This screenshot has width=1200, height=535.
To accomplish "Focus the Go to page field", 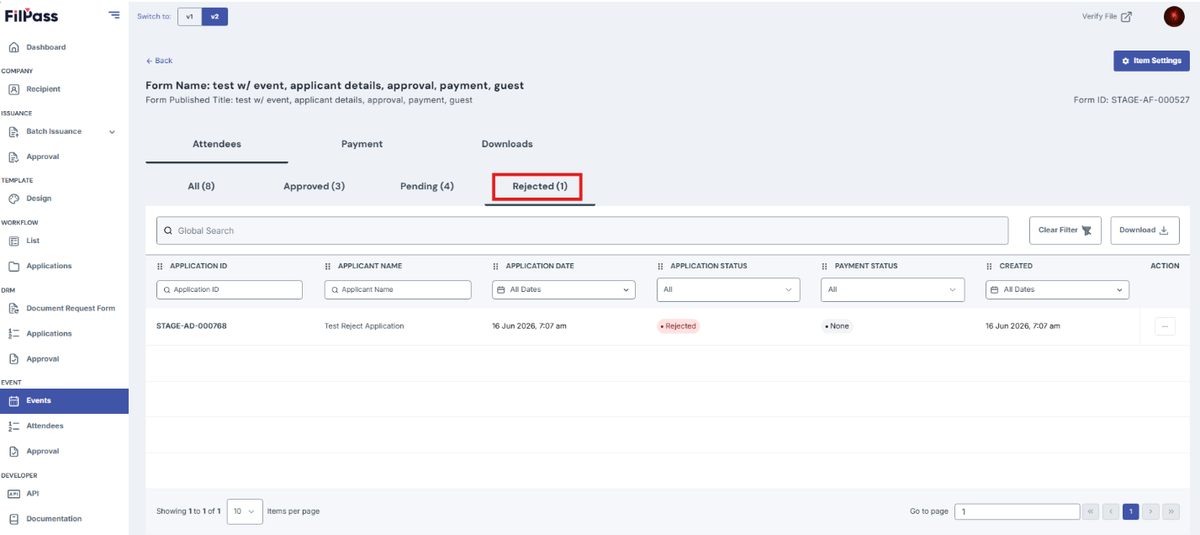I will 1017,511.
